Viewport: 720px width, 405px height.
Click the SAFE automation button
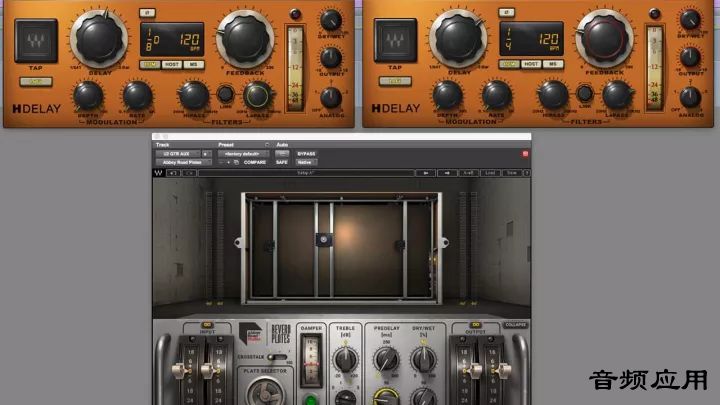(x=282, y=163)
